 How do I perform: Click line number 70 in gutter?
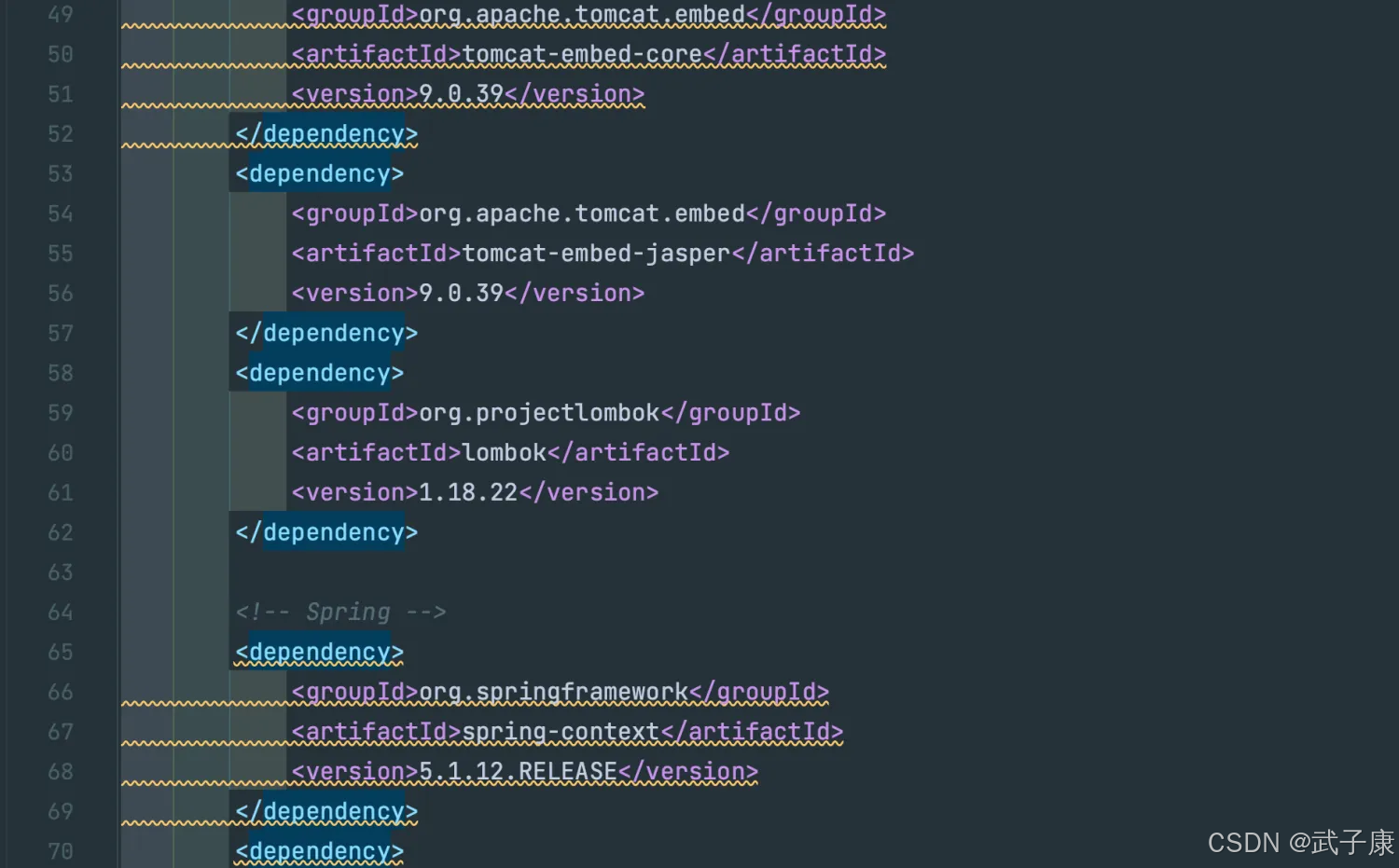click(61, 851)
